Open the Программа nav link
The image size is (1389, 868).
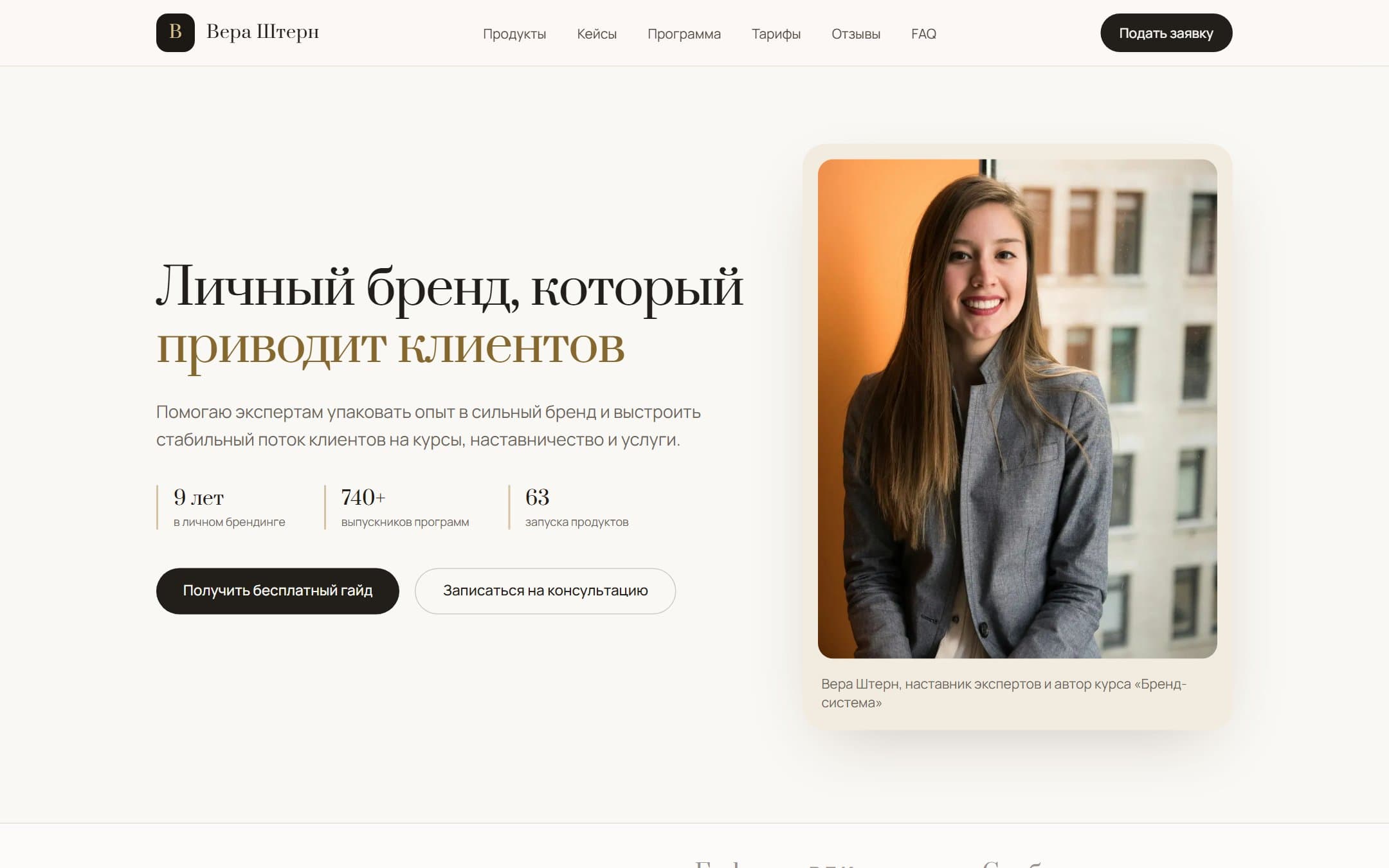[x=684, y=34]
